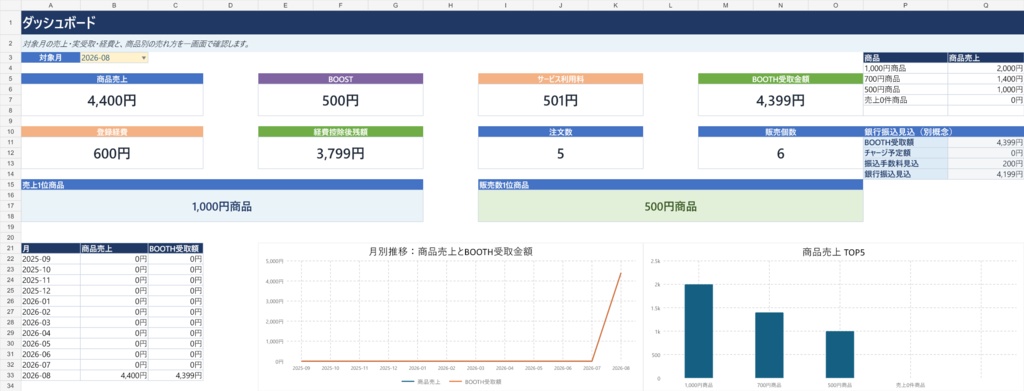The width and height of the screenshot is (1024, 391).
Task: Select the BOOTH受取額 header in monthly table
Action: 175,248
